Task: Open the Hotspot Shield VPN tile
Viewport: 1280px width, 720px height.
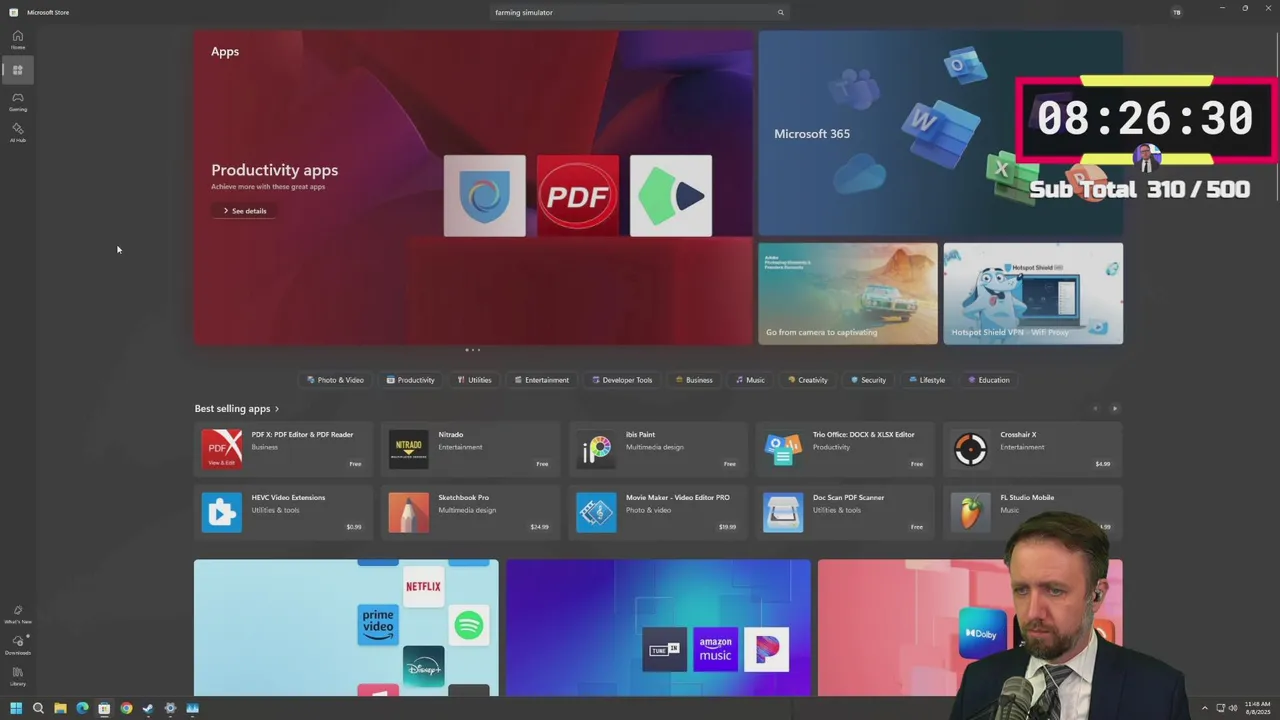Action: (x=1033, y=293)
